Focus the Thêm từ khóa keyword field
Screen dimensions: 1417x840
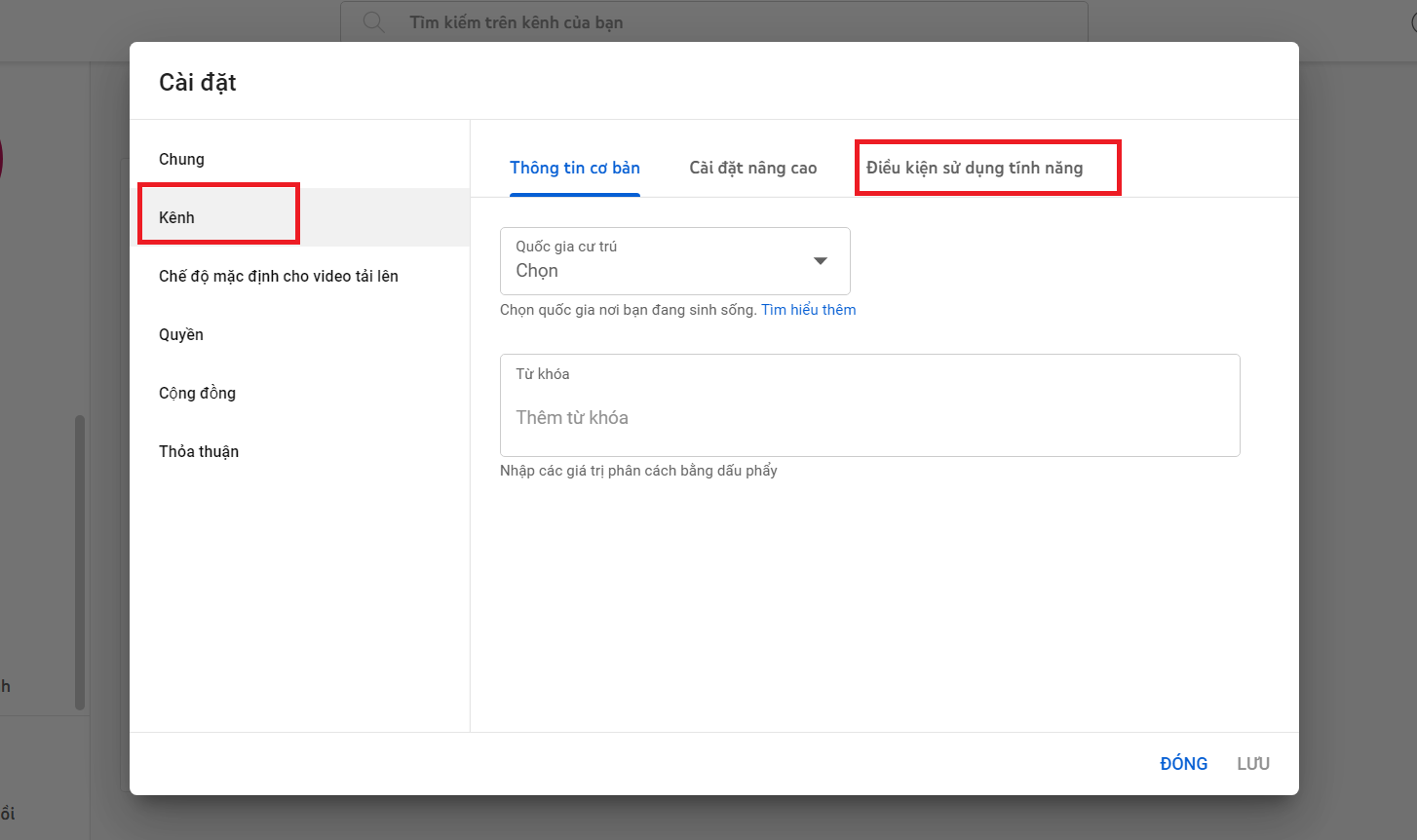tap(869, 405)
